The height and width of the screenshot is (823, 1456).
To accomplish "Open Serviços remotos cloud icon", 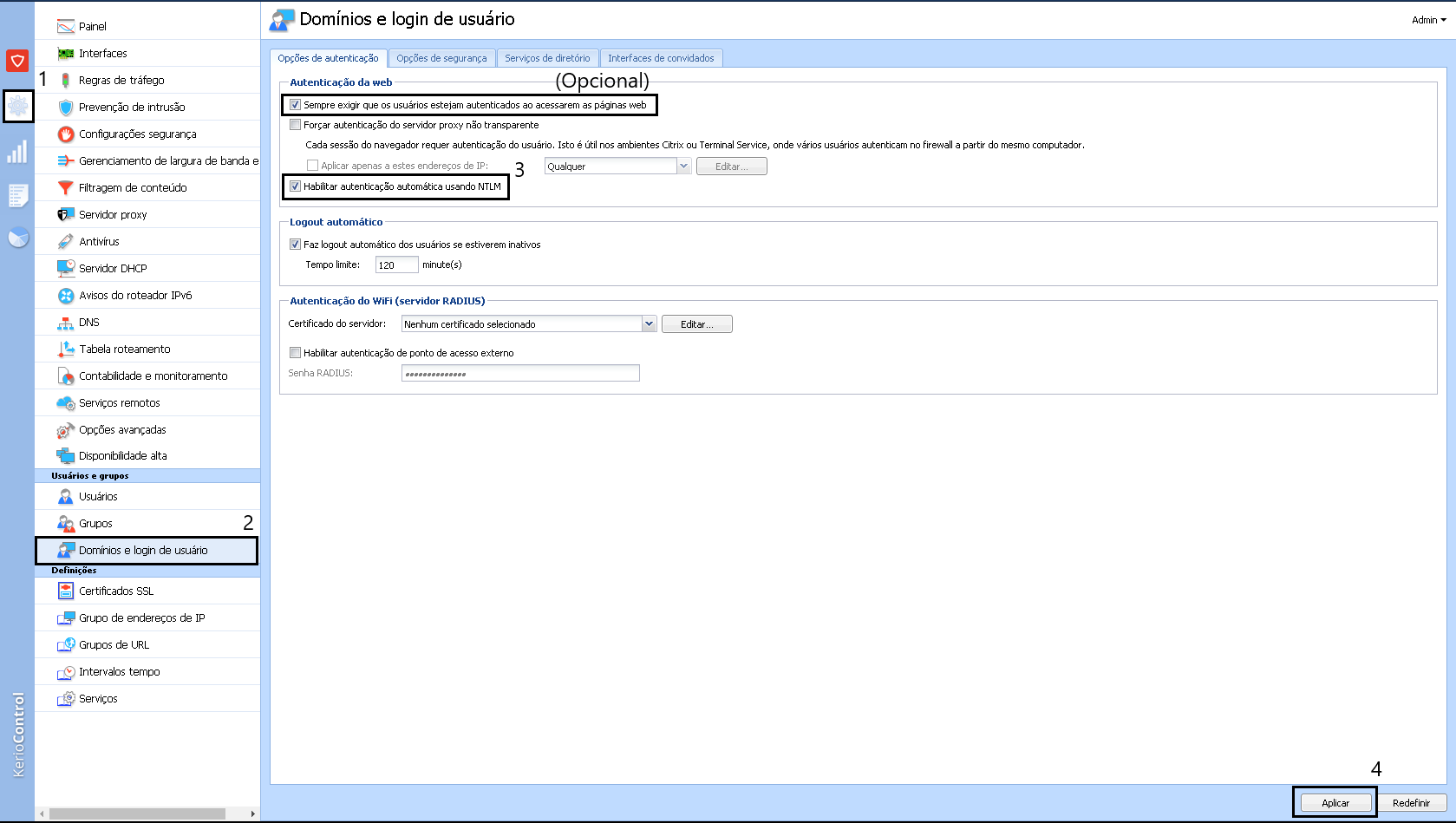I will pos(65,402).
